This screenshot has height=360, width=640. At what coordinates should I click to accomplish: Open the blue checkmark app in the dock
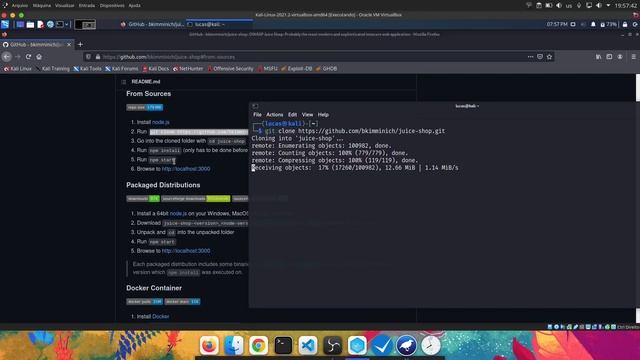pyautogui.click(x=382, y=345)
